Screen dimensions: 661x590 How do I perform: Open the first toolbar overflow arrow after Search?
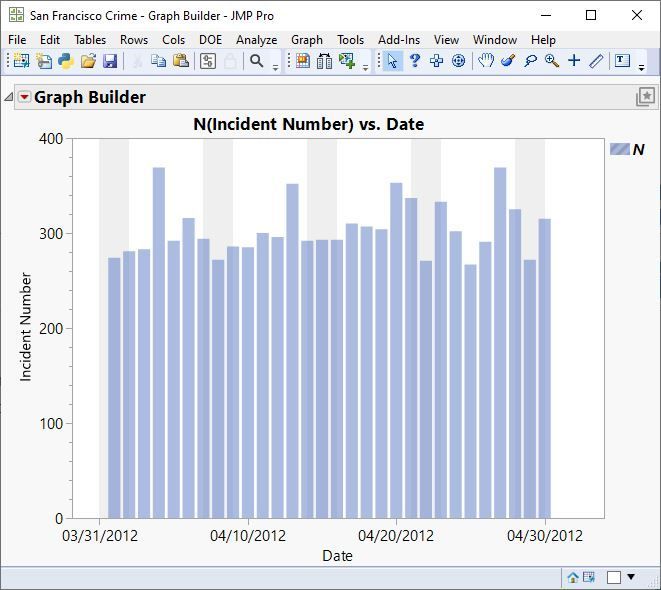point(275,67)
